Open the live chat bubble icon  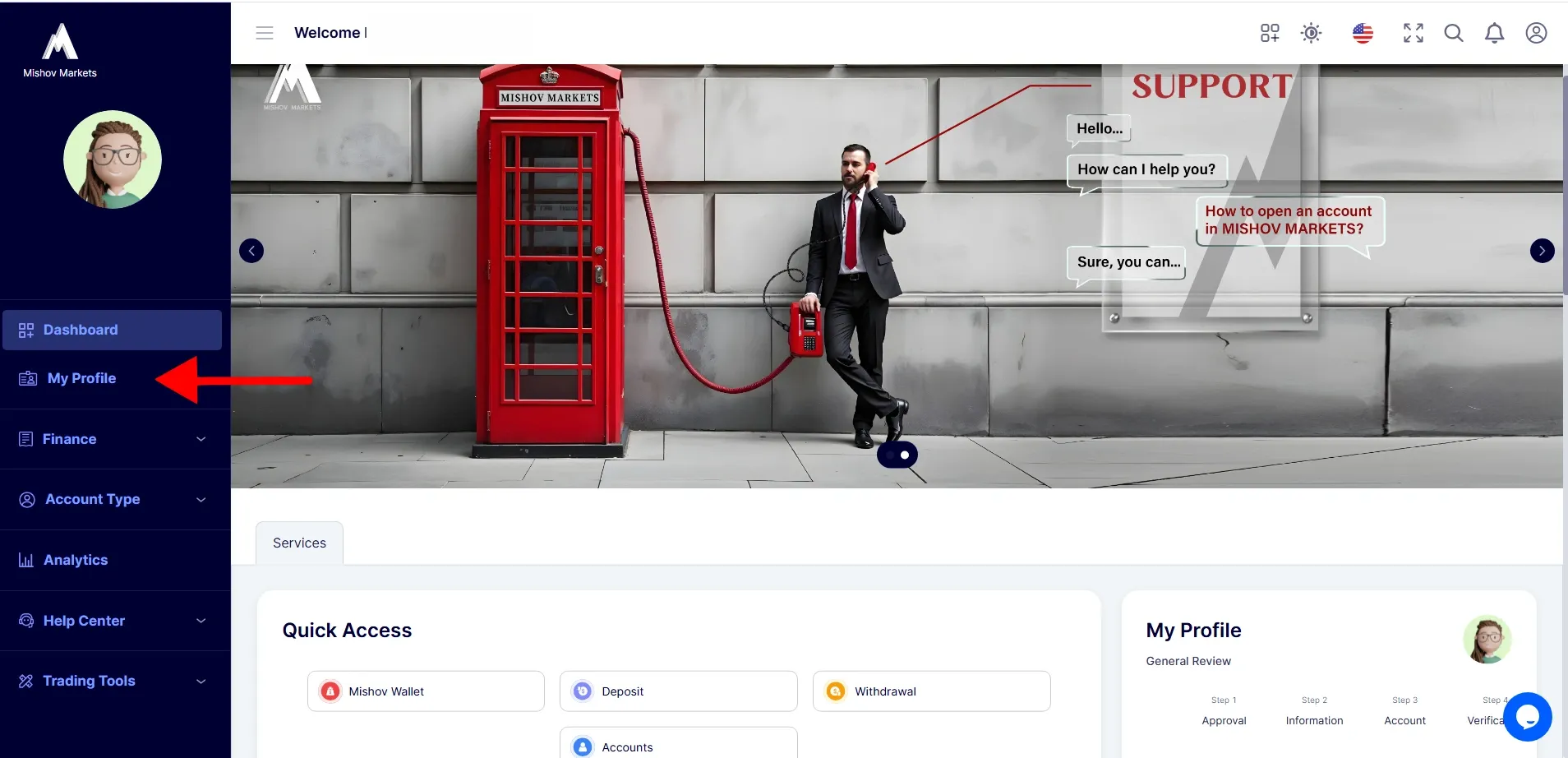(1528, 717)
